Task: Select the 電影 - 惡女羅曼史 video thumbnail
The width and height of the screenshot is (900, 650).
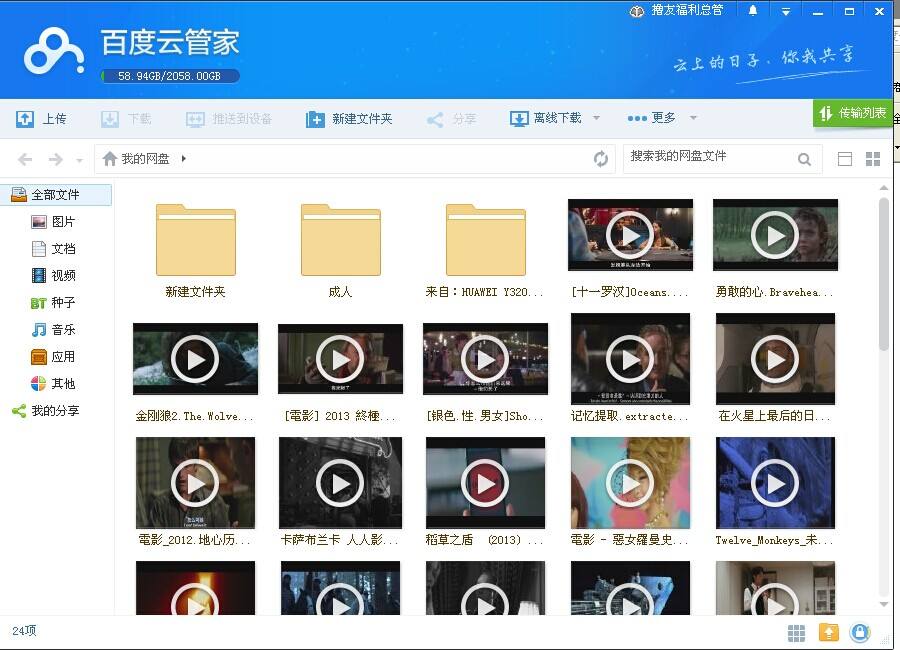Action: tap(630, 483)
